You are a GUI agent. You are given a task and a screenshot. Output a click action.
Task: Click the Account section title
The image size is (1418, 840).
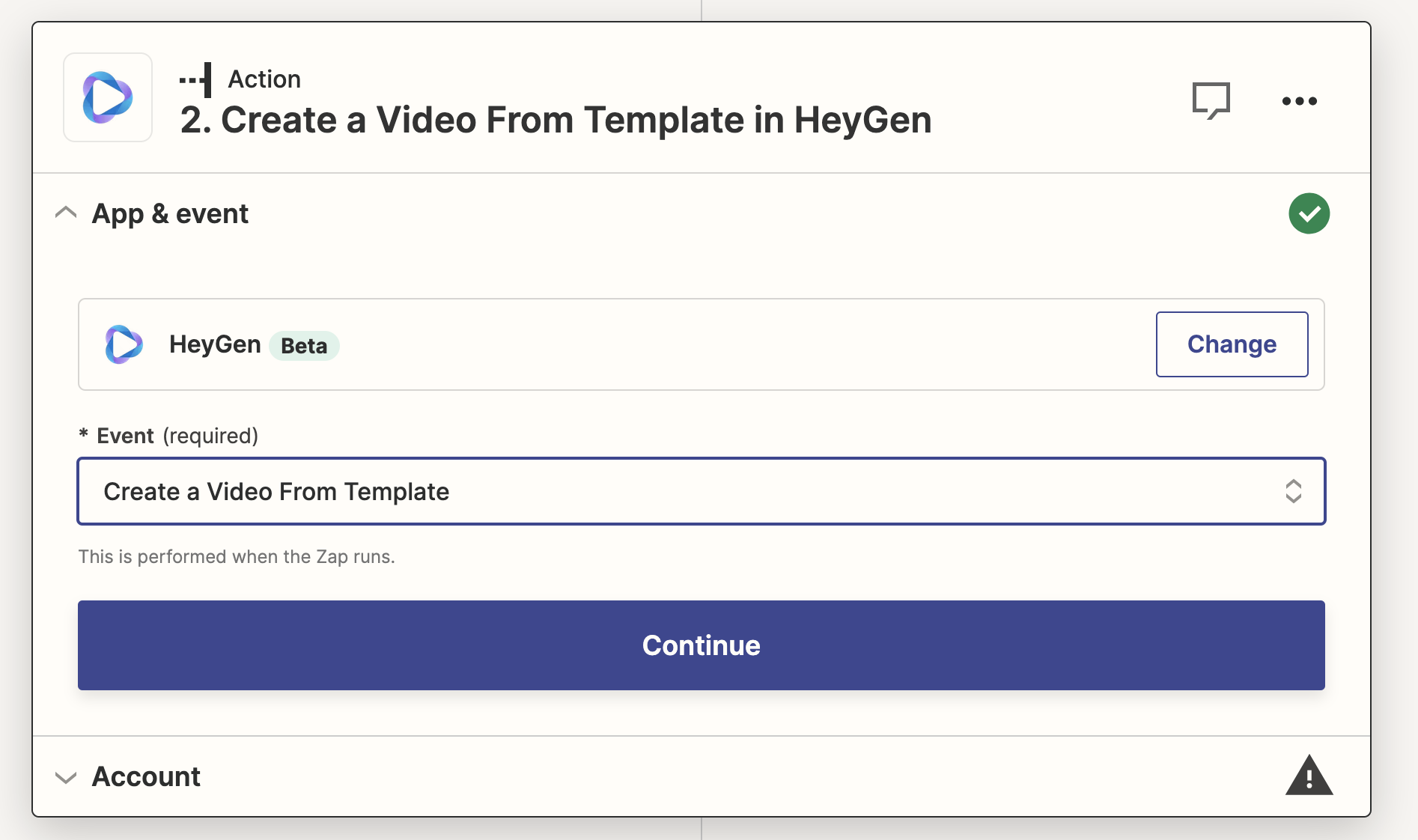[146, 777]
